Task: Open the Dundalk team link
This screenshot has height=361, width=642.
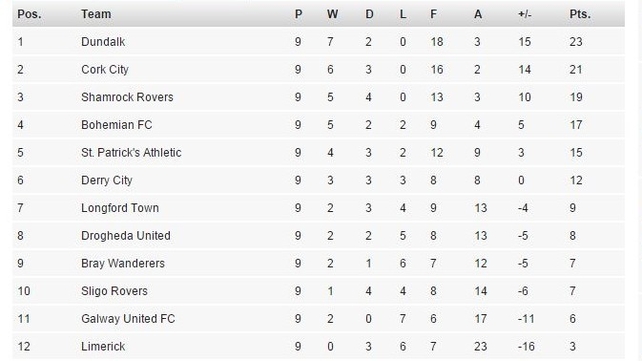Action: (103, 42)
